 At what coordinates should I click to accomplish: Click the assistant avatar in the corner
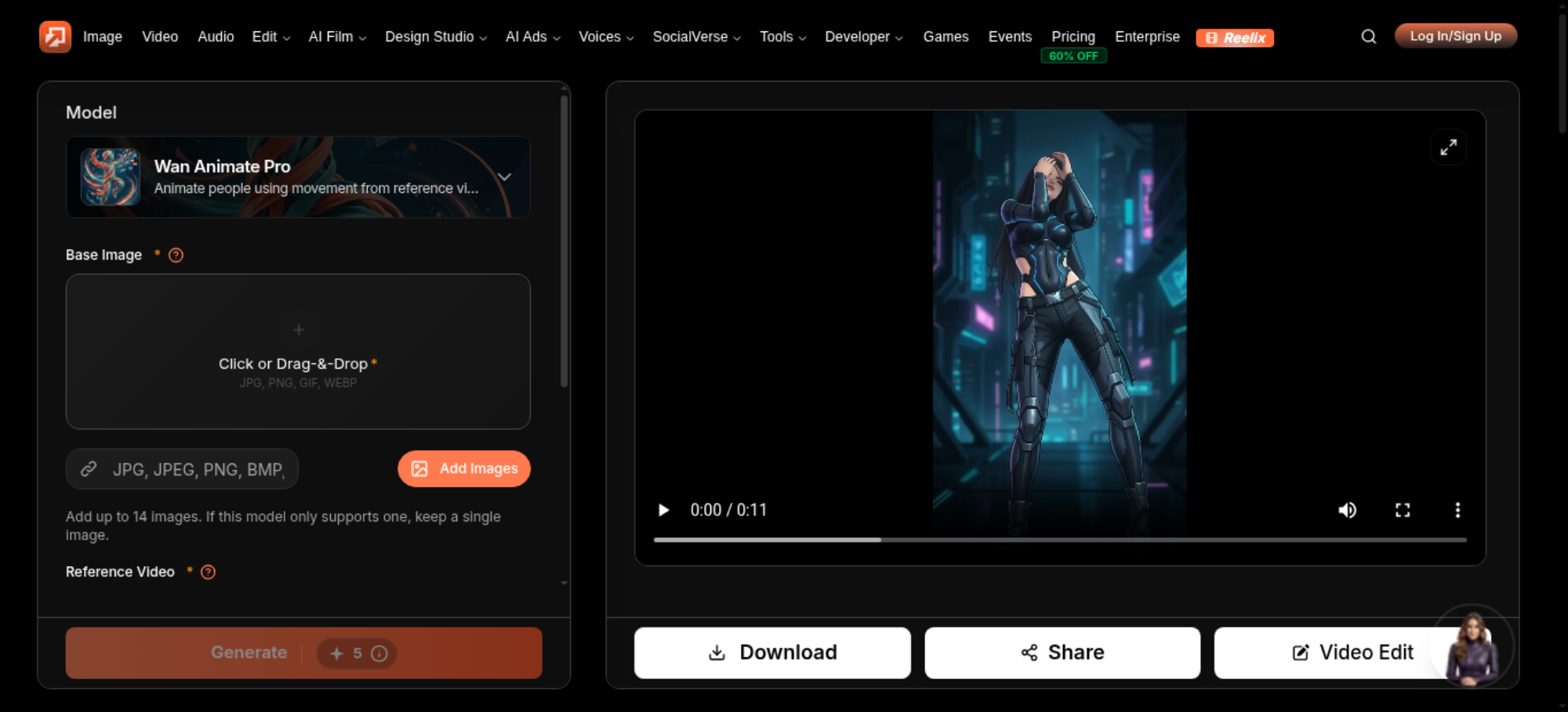[1472, 646]
